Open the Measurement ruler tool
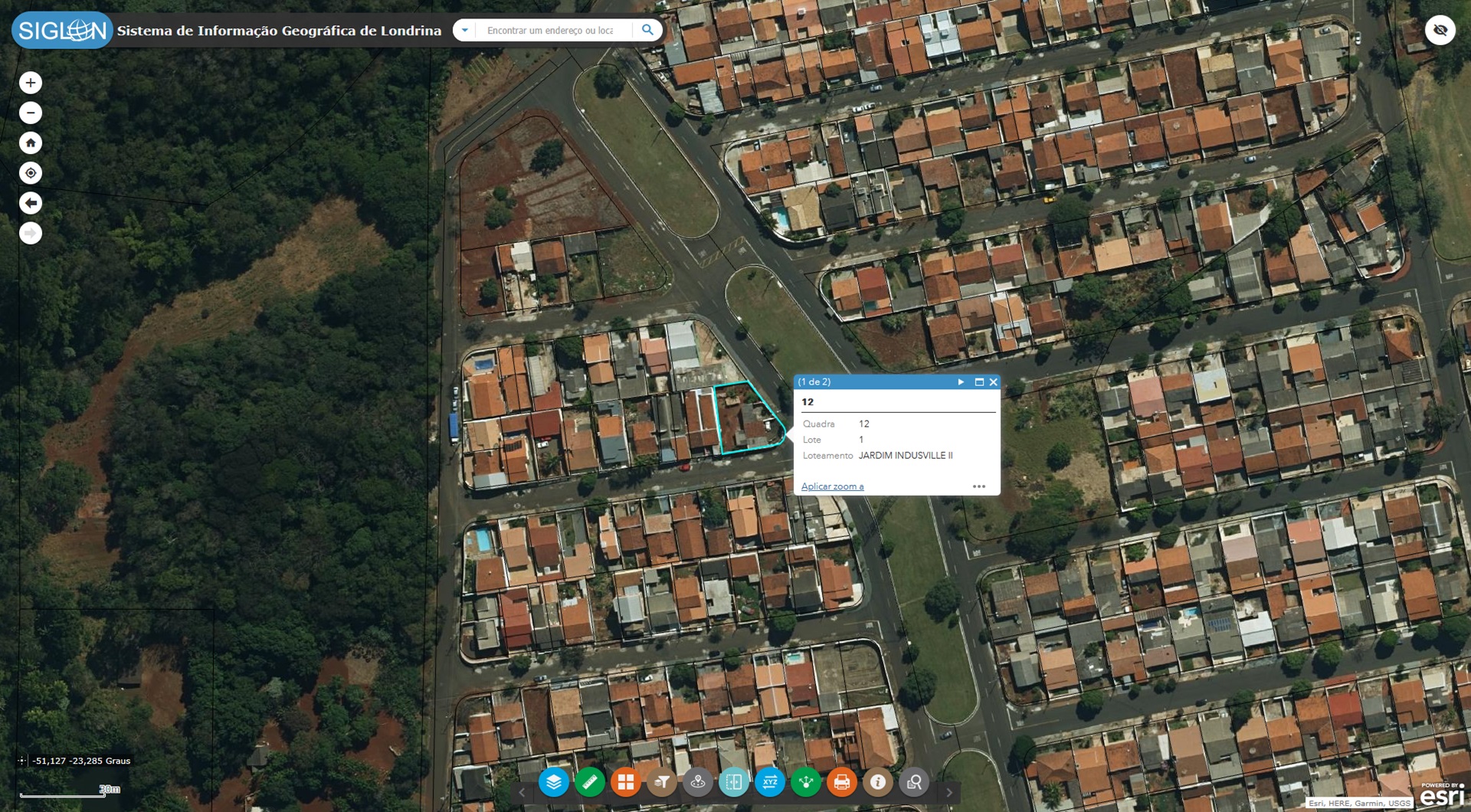Viewport: 1471px width, 812px height. 589,782
